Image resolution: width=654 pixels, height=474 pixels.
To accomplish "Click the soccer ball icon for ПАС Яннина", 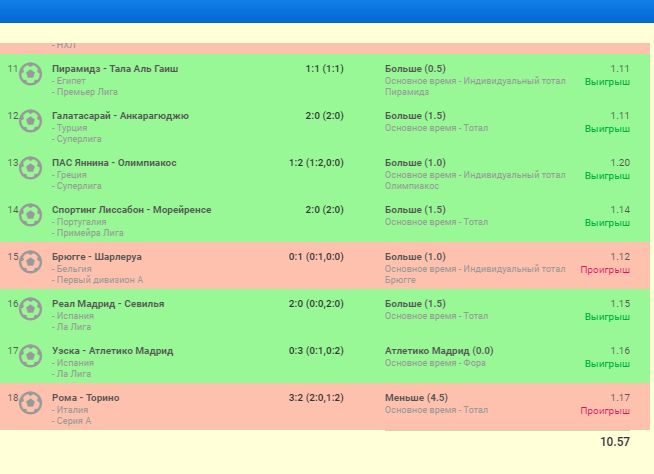I will tap(30, 168).
